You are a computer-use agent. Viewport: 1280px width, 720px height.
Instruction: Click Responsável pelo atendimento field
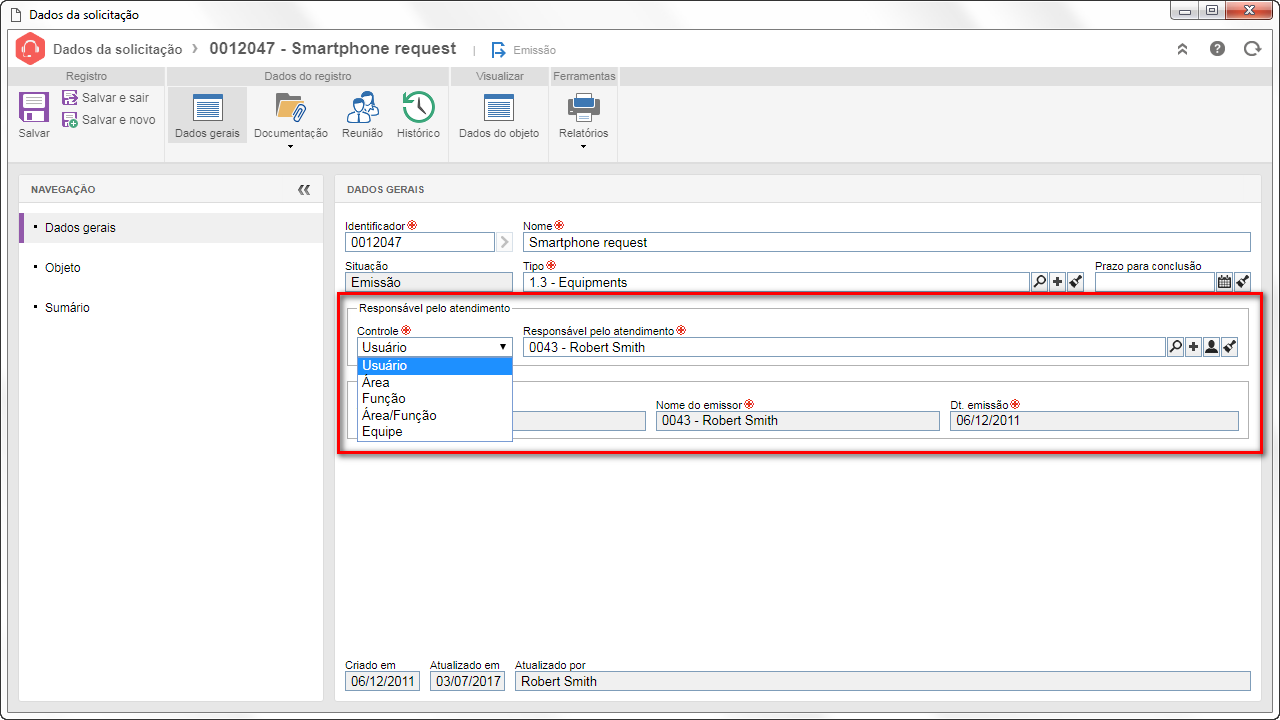[x=844, y=347]
